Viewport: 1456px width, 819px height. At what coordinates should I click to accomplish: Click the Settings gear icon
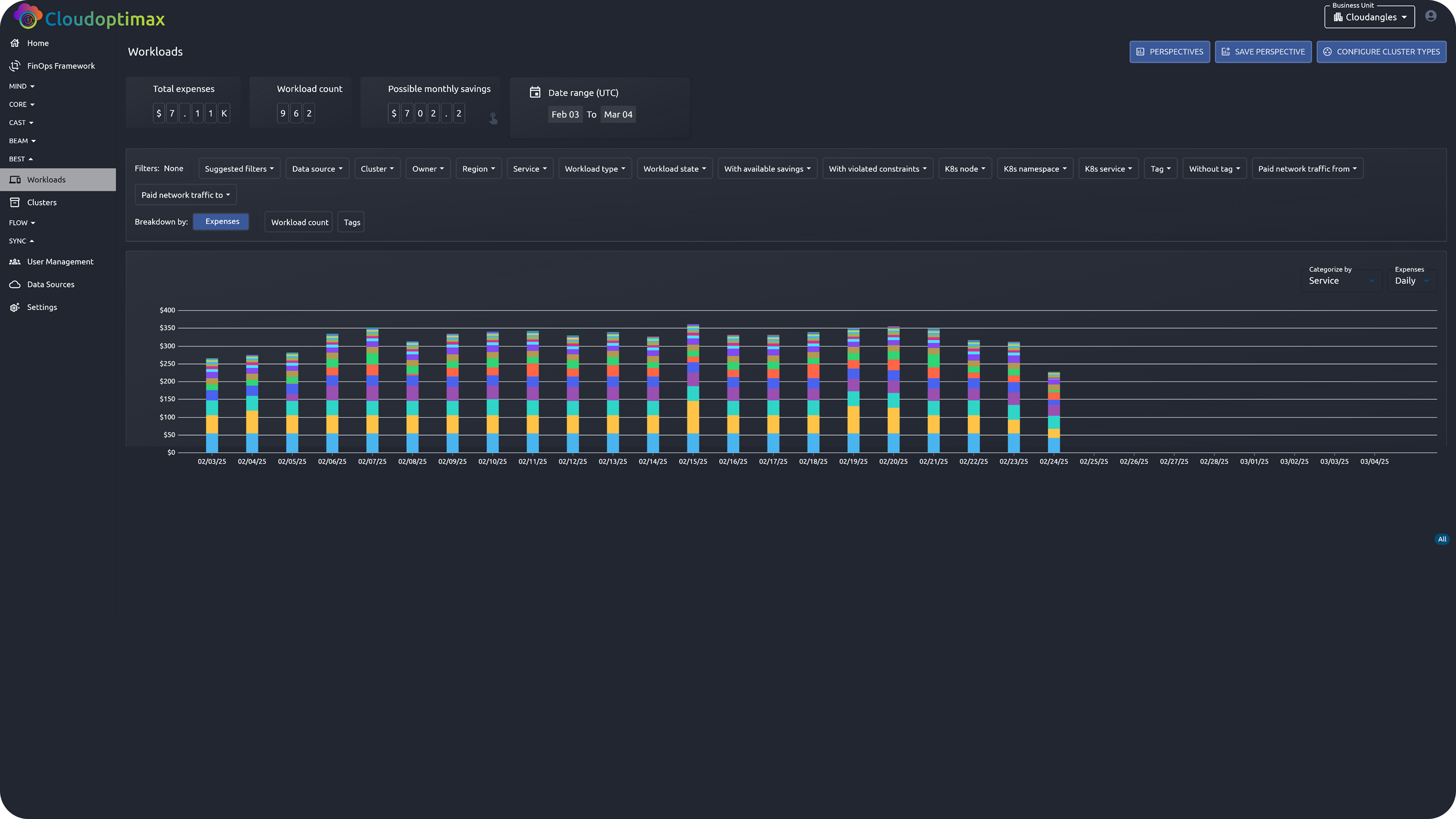click(x=15, y=307)
